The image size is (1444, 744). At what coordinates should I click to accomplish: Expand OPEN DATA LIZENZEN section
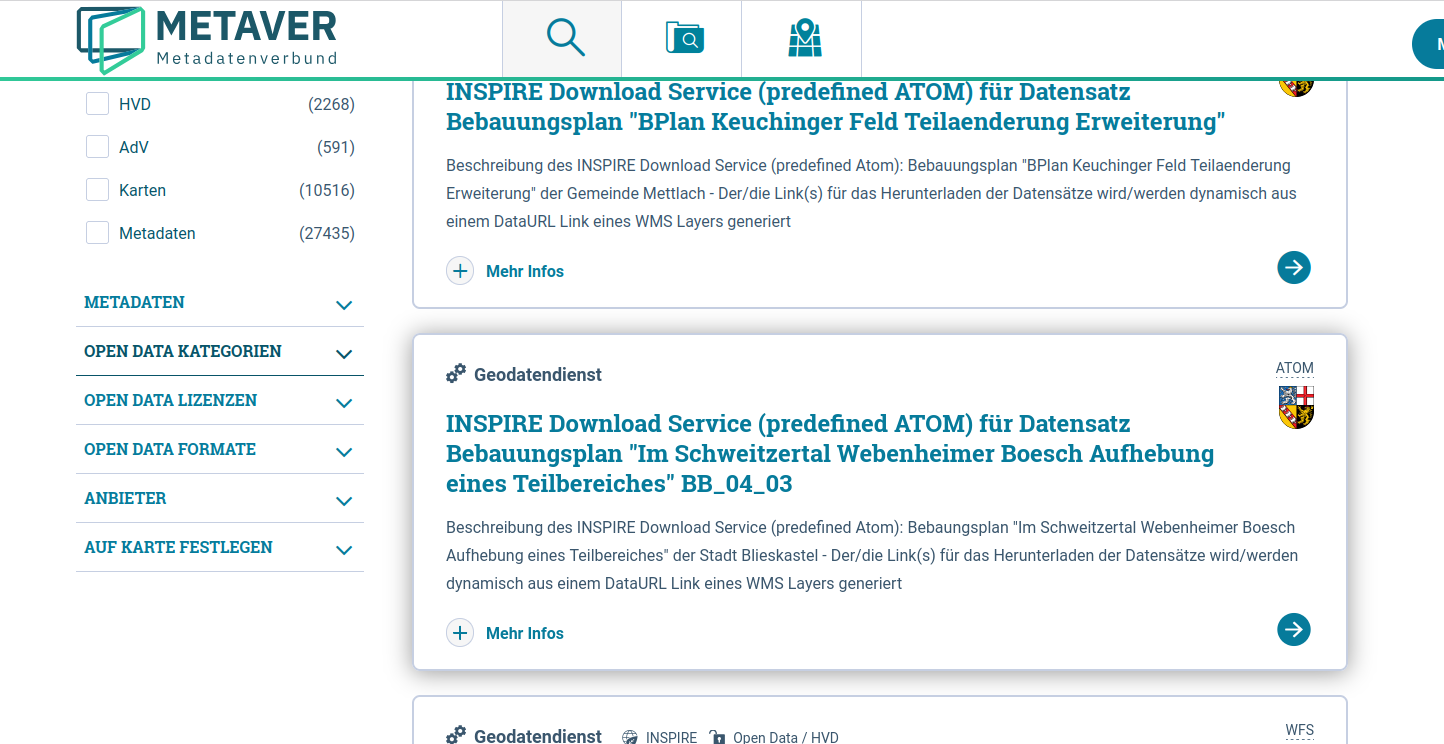click(x=220, y=401)
